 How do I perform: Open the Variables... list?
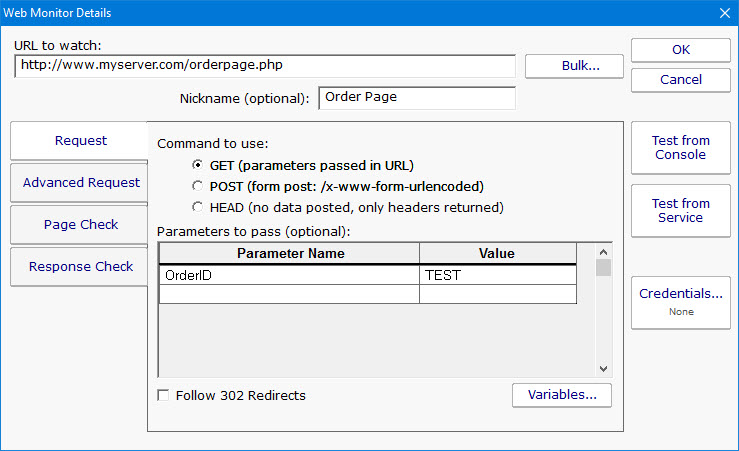[561, 395]
